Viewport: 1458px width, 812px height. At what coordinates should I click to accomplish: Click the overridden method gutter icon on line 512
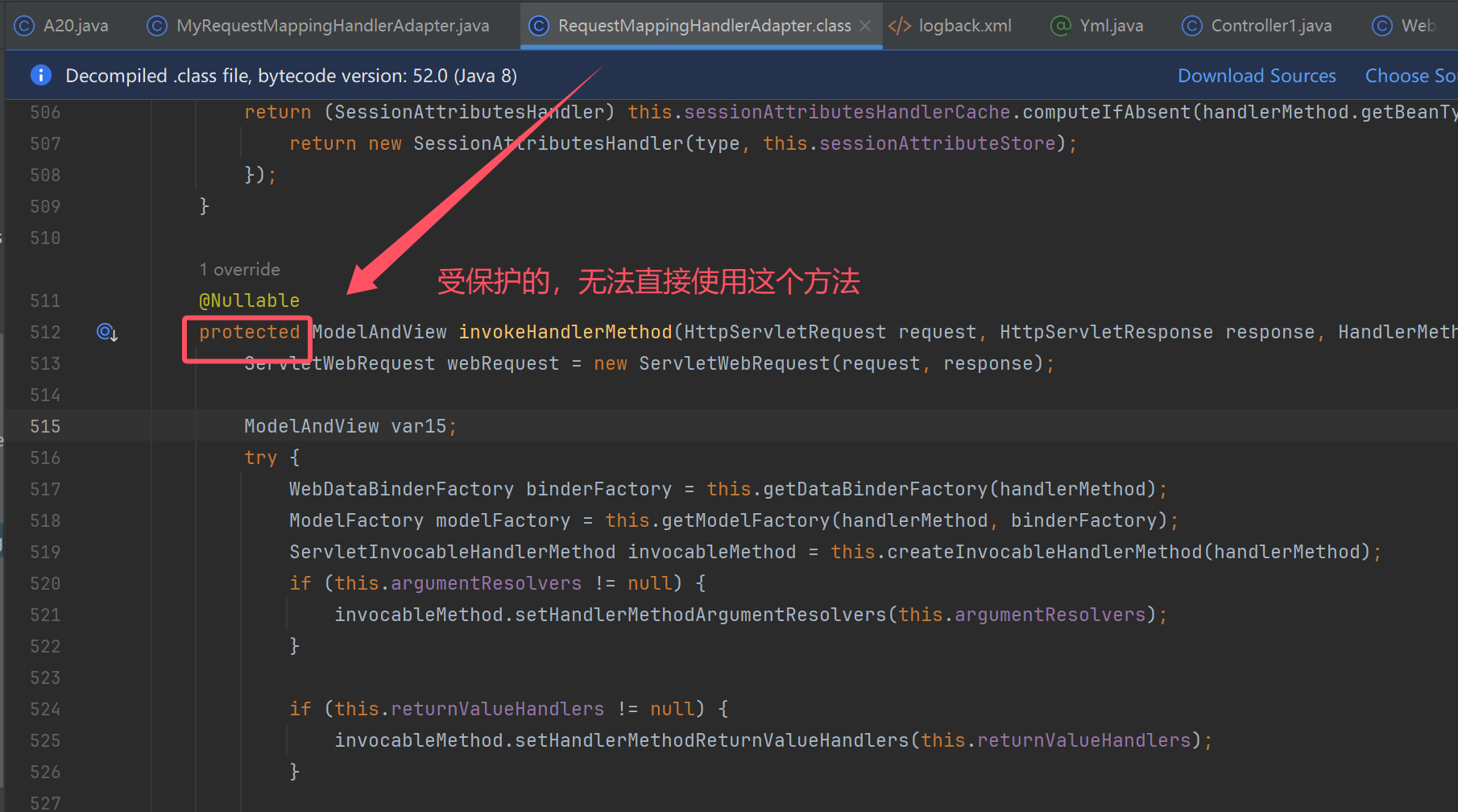[107, 332]
